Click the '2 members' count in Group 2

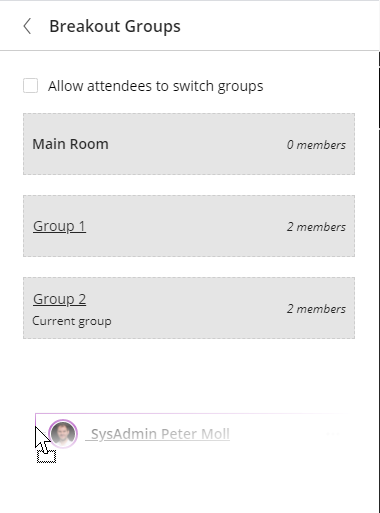point(316,309)
